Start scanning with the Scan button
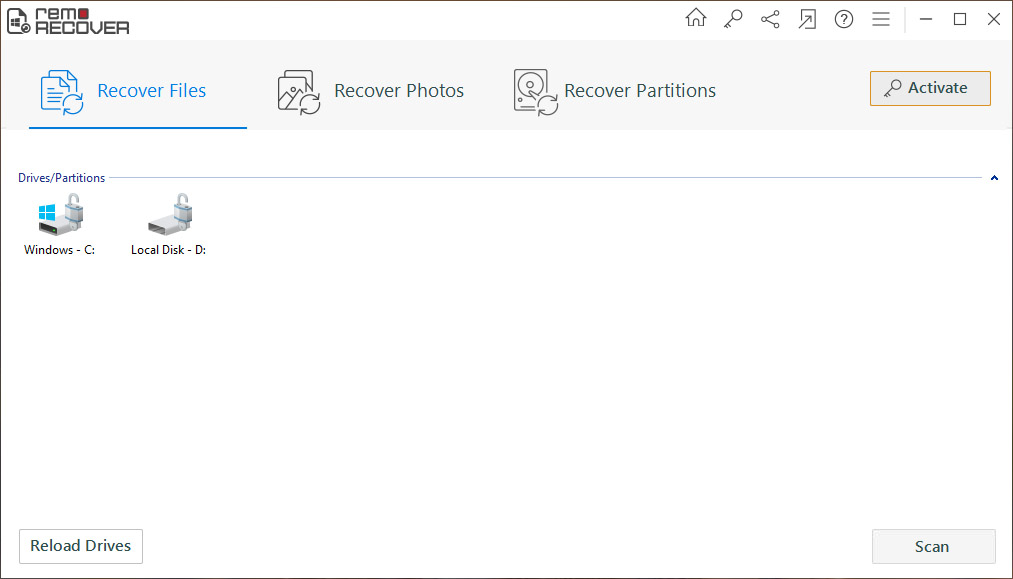Screen dimensions: 1013x579 [x=932, y=546]
